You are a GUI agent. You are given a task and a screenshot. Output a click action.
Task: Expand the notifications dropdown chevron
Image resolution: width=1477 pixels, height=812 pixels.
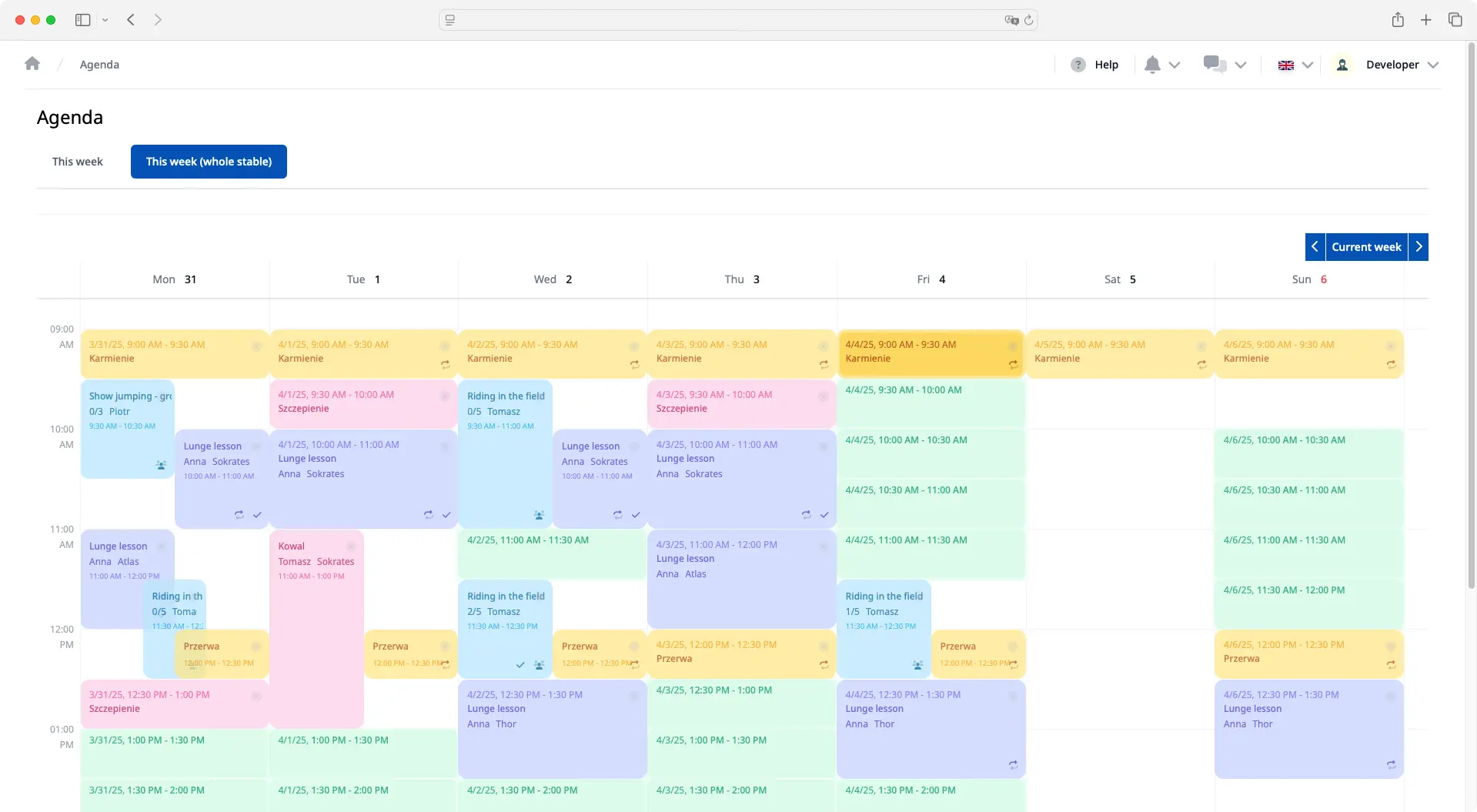point(1175,65)
